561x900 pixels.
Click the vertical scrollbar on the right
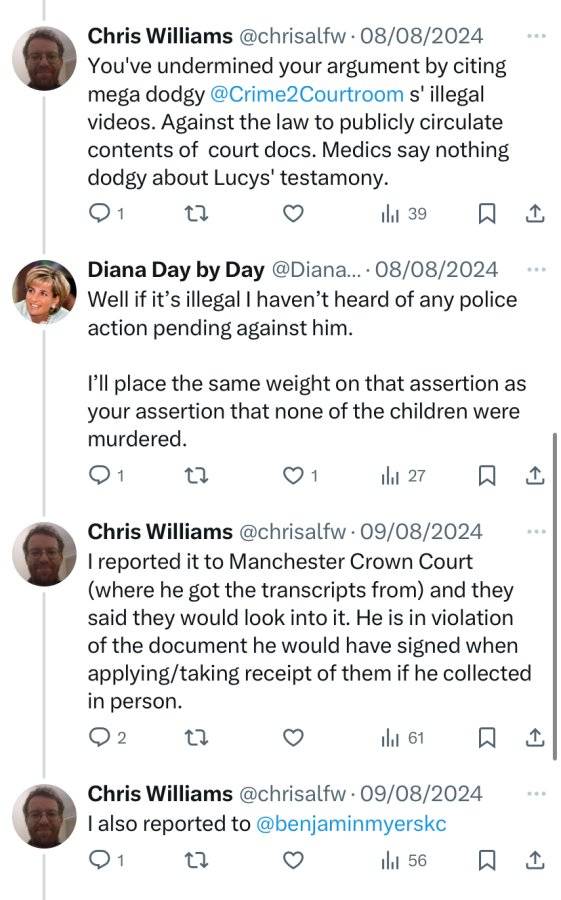[554, 596]
